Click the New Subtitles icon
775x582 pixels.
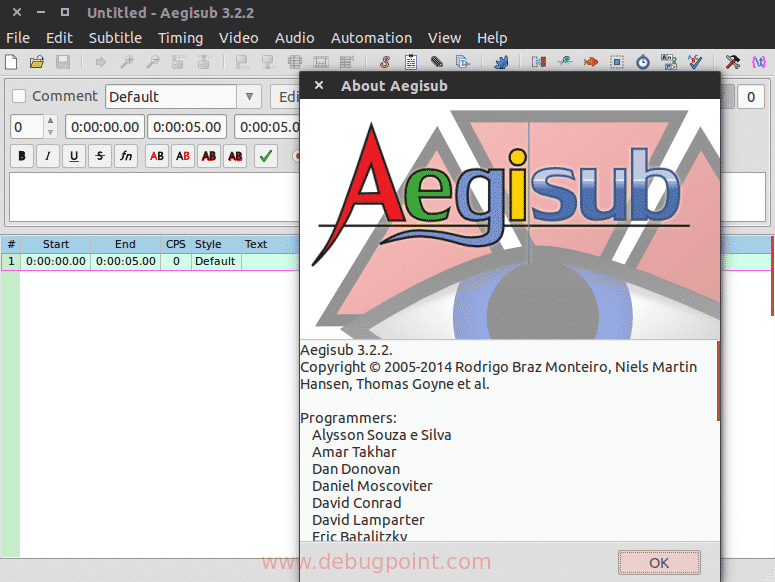pos(11,62)
